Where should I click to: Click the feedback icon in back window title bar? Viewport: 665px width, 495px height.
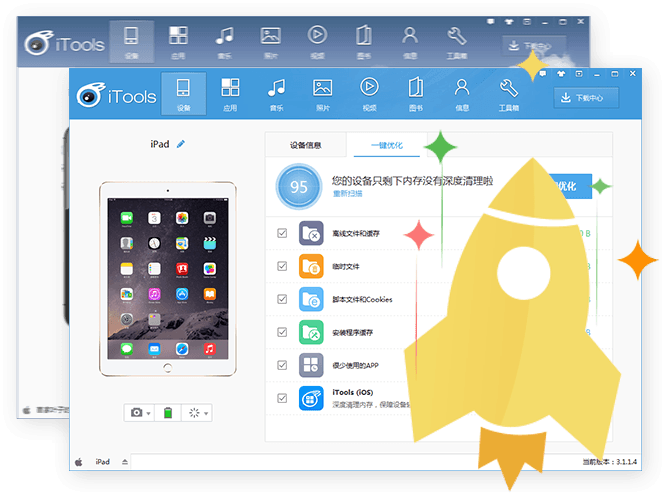[491, 22]
